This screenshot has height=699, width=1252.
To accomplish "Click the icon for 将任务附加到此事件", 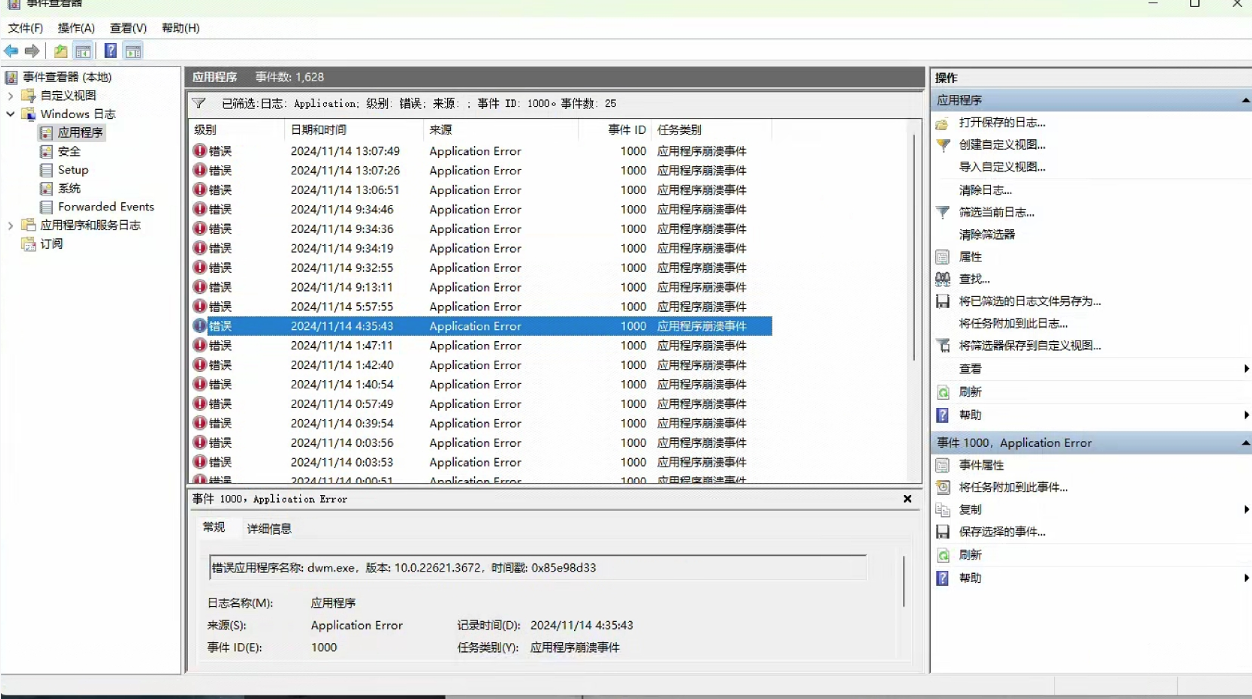I will click(942, 487).
